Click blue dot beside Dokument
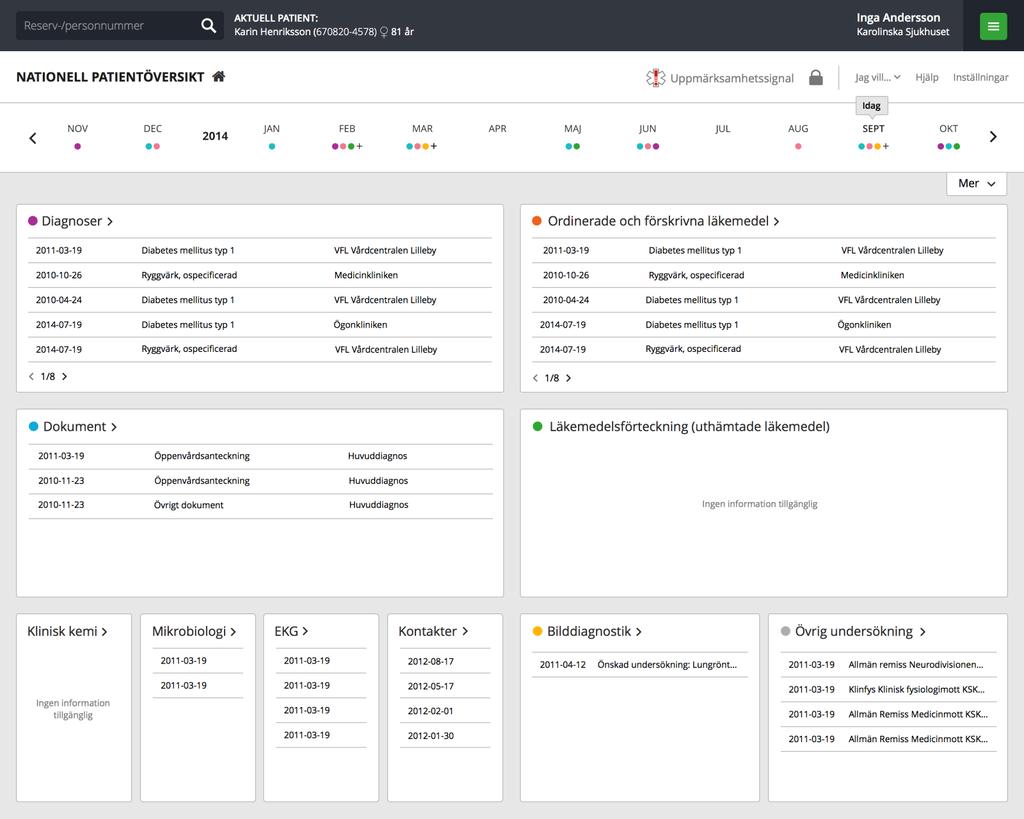 [33, 426]
